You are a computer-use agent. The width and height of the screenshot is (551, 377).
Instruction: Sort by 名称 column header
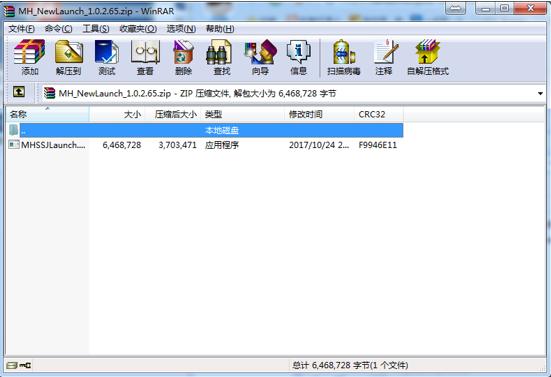point(47,114)
